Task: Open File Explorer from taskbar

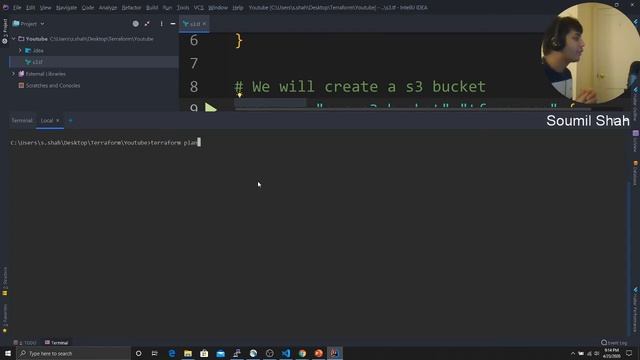Action: [x=188, y=353]
